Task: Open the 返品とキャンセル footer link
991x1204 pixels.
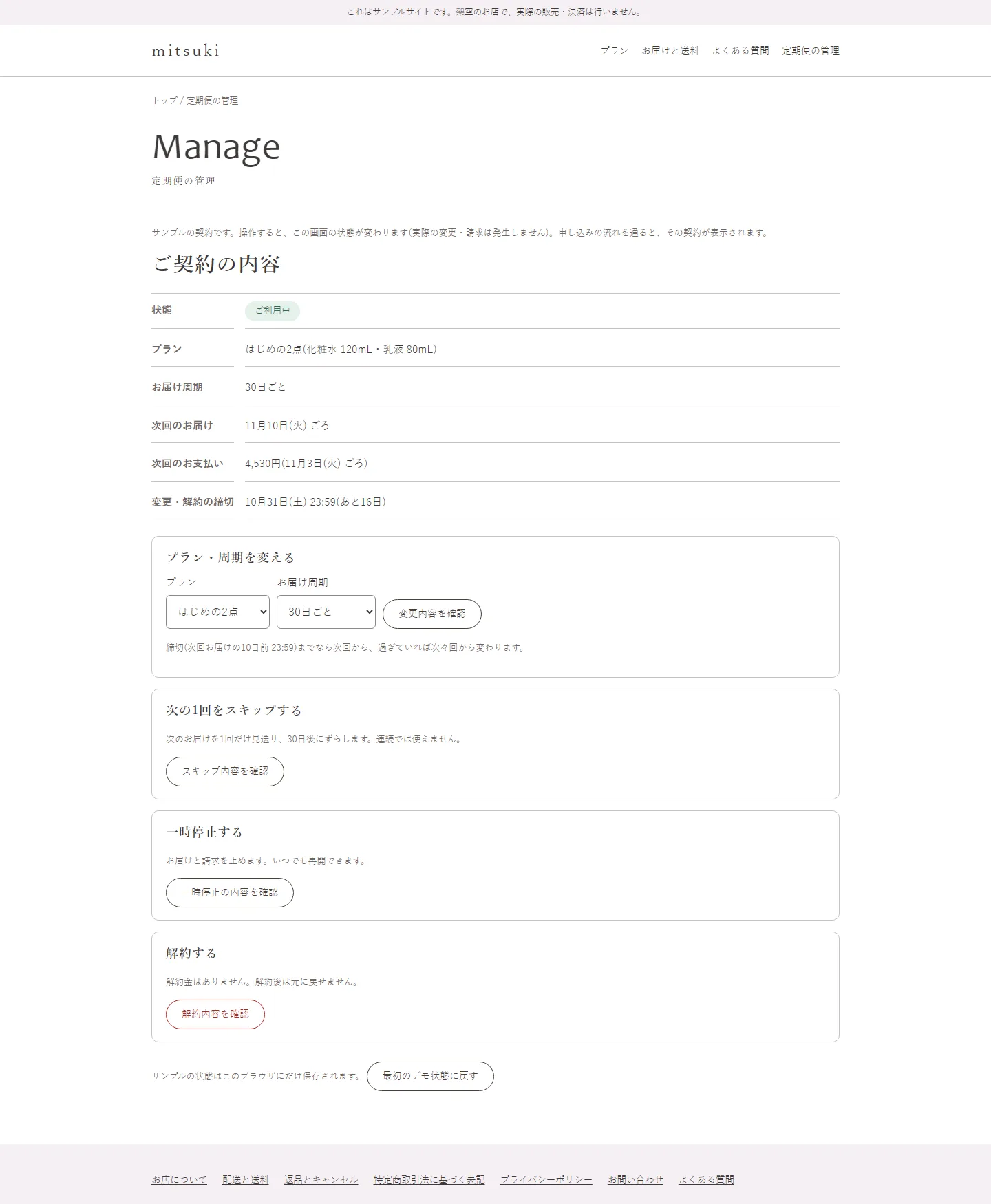Action: (x=321, y=1179)
